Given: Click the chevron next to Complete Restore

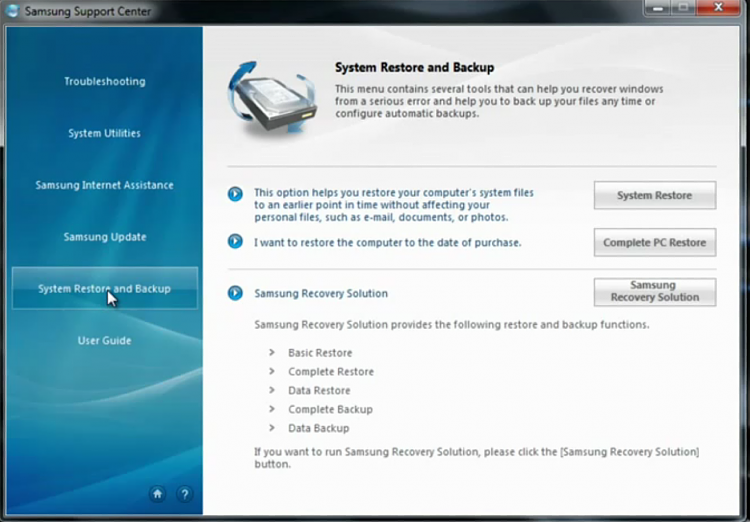Looking at the screenshot, I should click(272, 371).
